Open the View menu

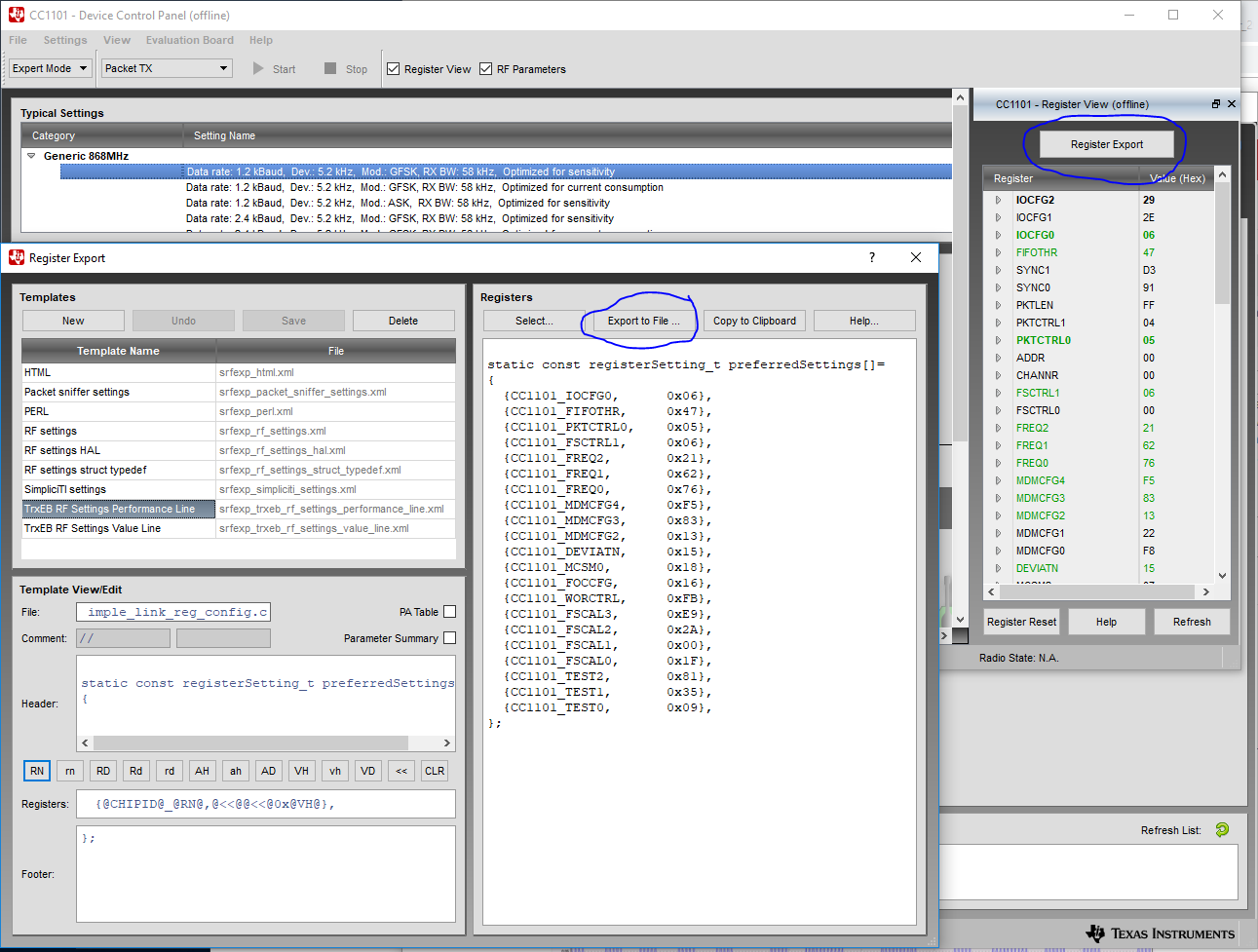[x=117, y=40]
